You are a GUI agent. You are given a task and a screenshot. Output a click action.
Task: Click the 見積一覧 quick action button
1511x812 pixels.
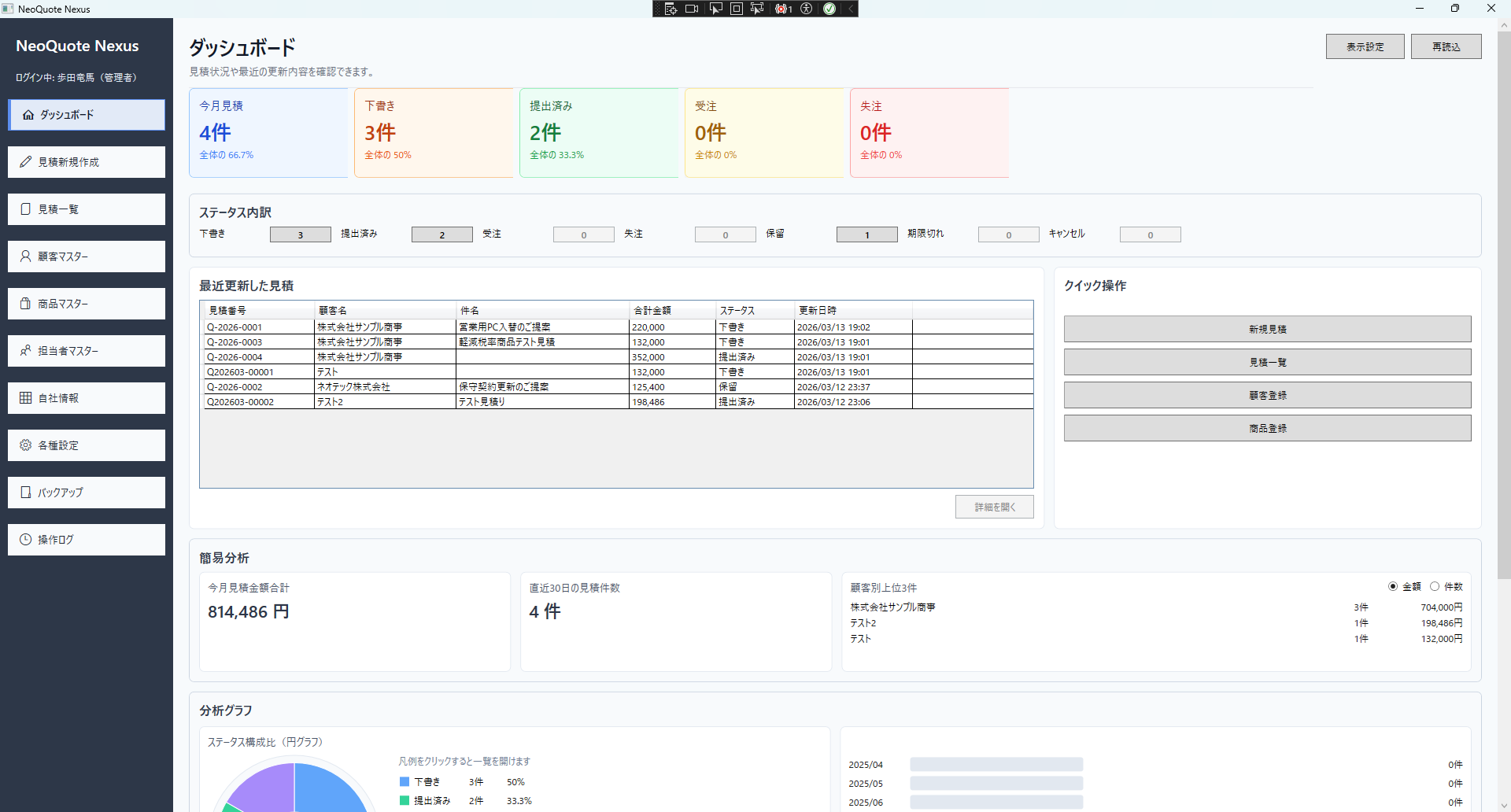click(x=1267, y=362)
